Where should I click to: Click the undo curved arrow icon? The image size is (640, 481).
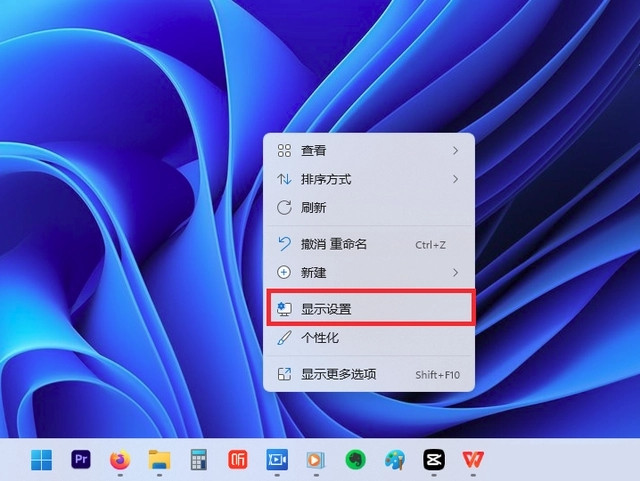point(284,244)
